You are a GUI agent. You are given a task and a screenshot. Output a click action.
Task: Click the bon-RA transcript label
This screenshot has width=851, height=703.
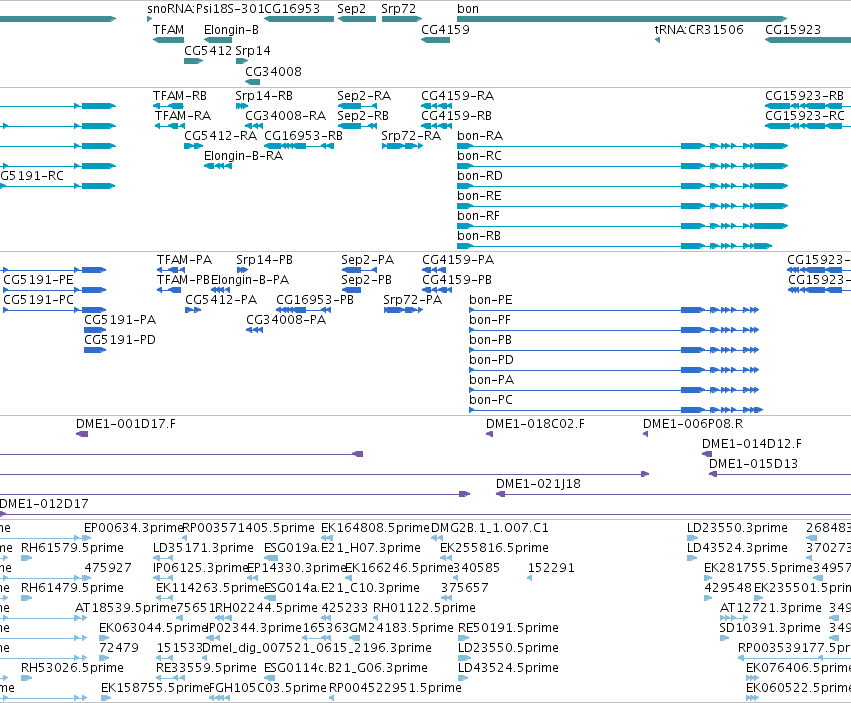click(x=480, y=136)
